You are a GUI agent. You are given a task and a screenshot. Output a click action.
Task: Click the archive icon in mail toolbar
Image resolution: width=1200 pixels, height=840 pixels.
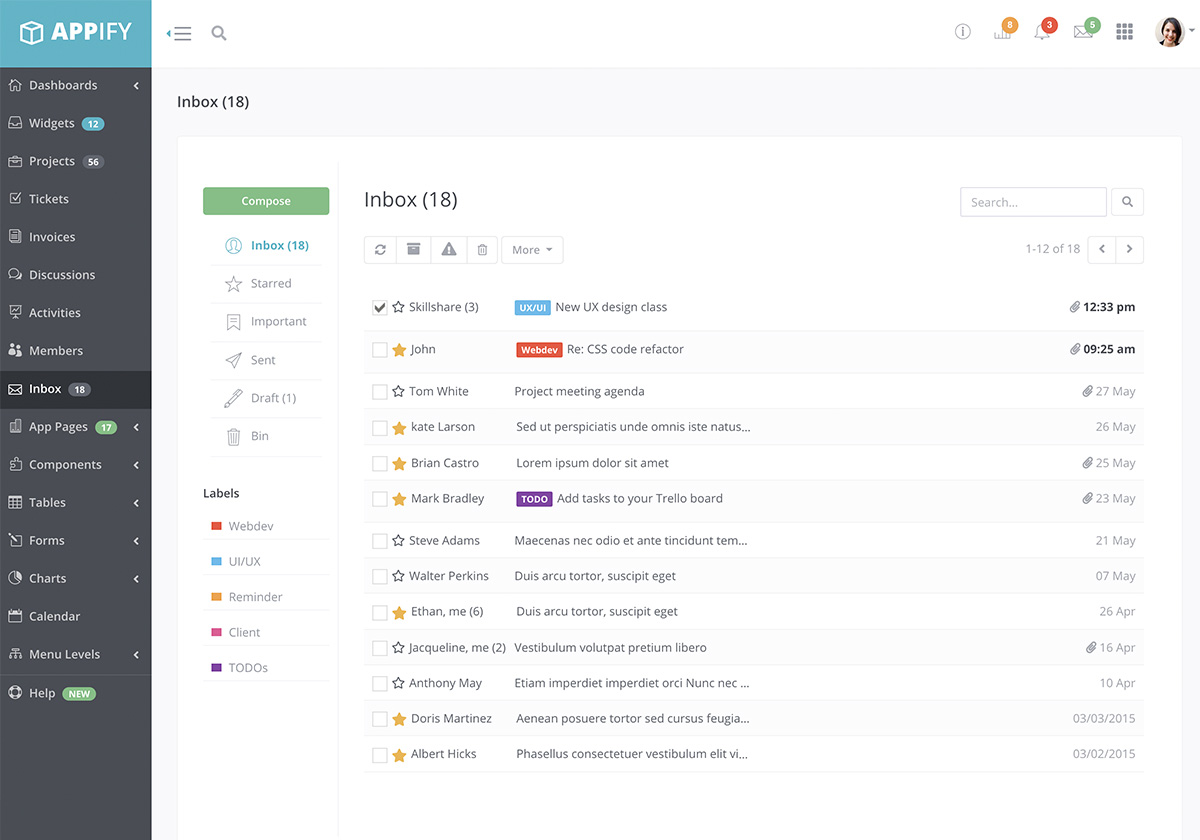tap(413, 250)
